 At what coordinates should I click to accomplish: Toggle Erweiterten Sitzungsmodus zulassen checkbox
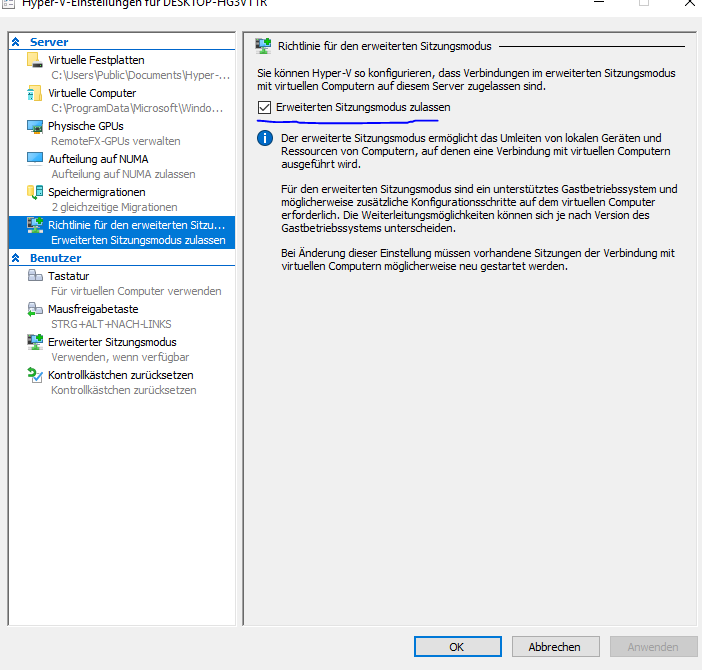(x=264, y=107)
